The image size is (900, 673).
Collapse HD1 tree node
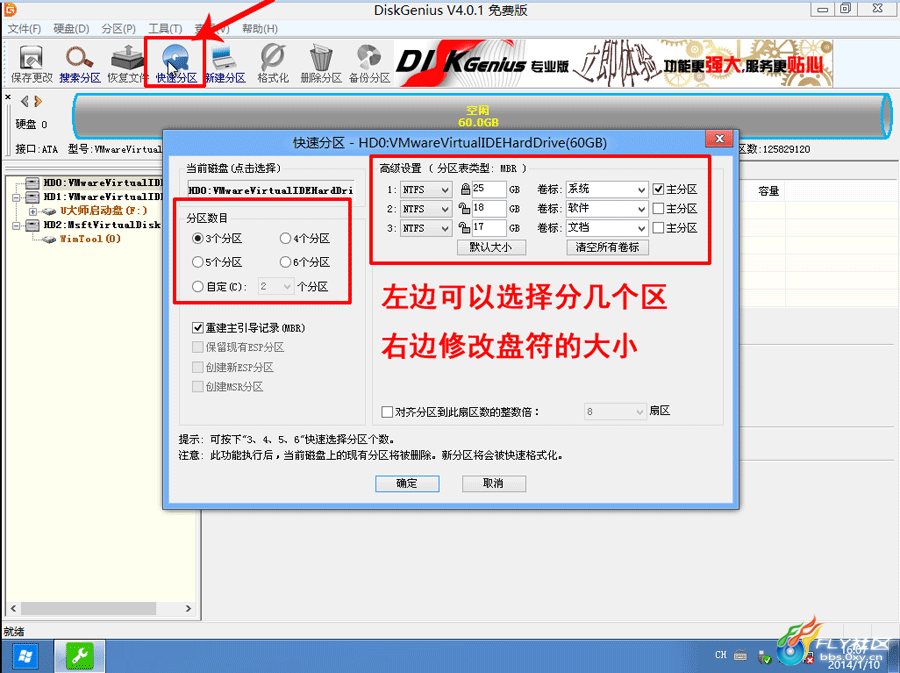pyautogui.click(x=16, y=197)
